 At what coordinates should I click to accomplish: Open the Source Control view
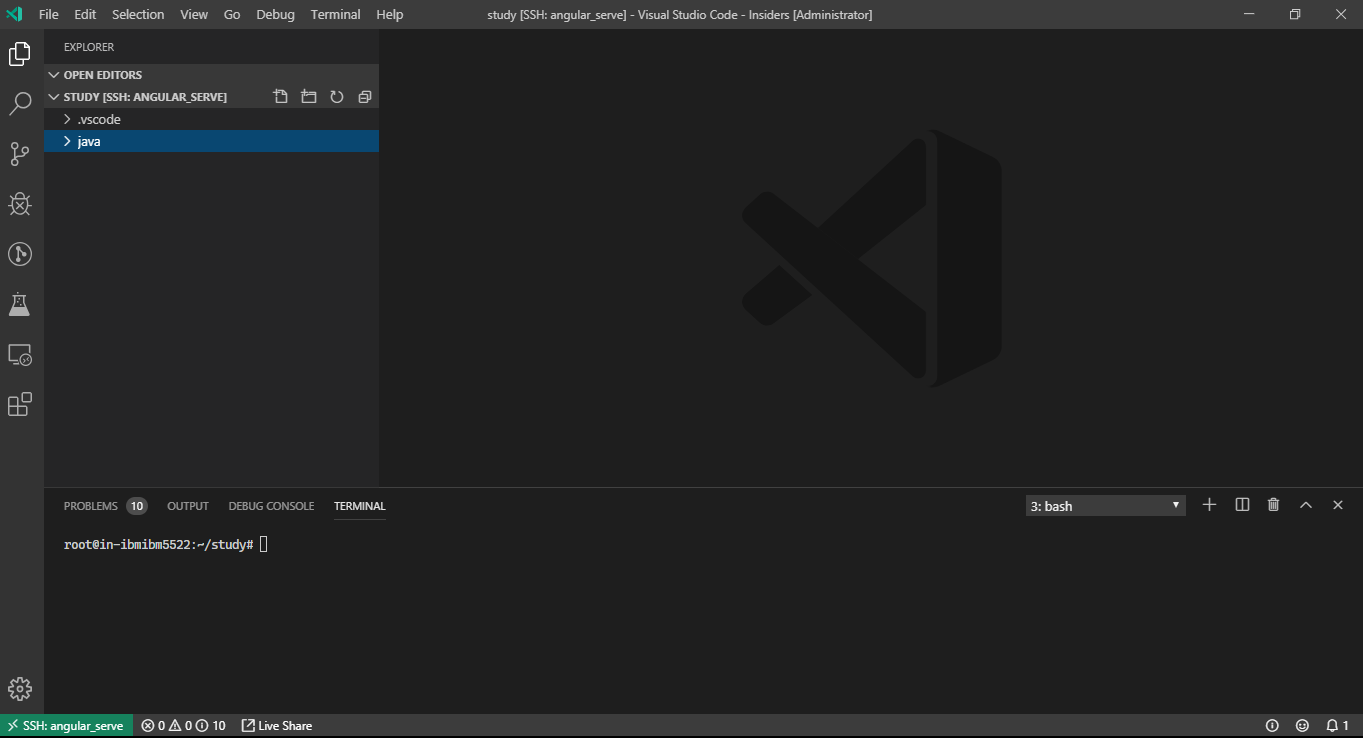tap(20, 154)
